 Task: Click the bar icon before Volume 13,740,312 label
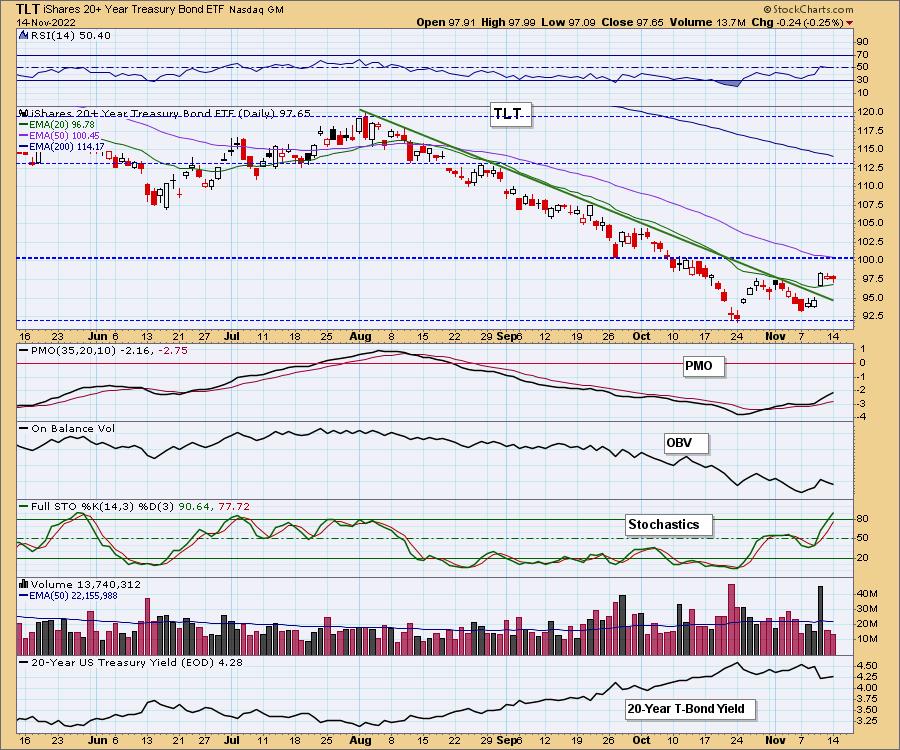(x=24, y=584)
